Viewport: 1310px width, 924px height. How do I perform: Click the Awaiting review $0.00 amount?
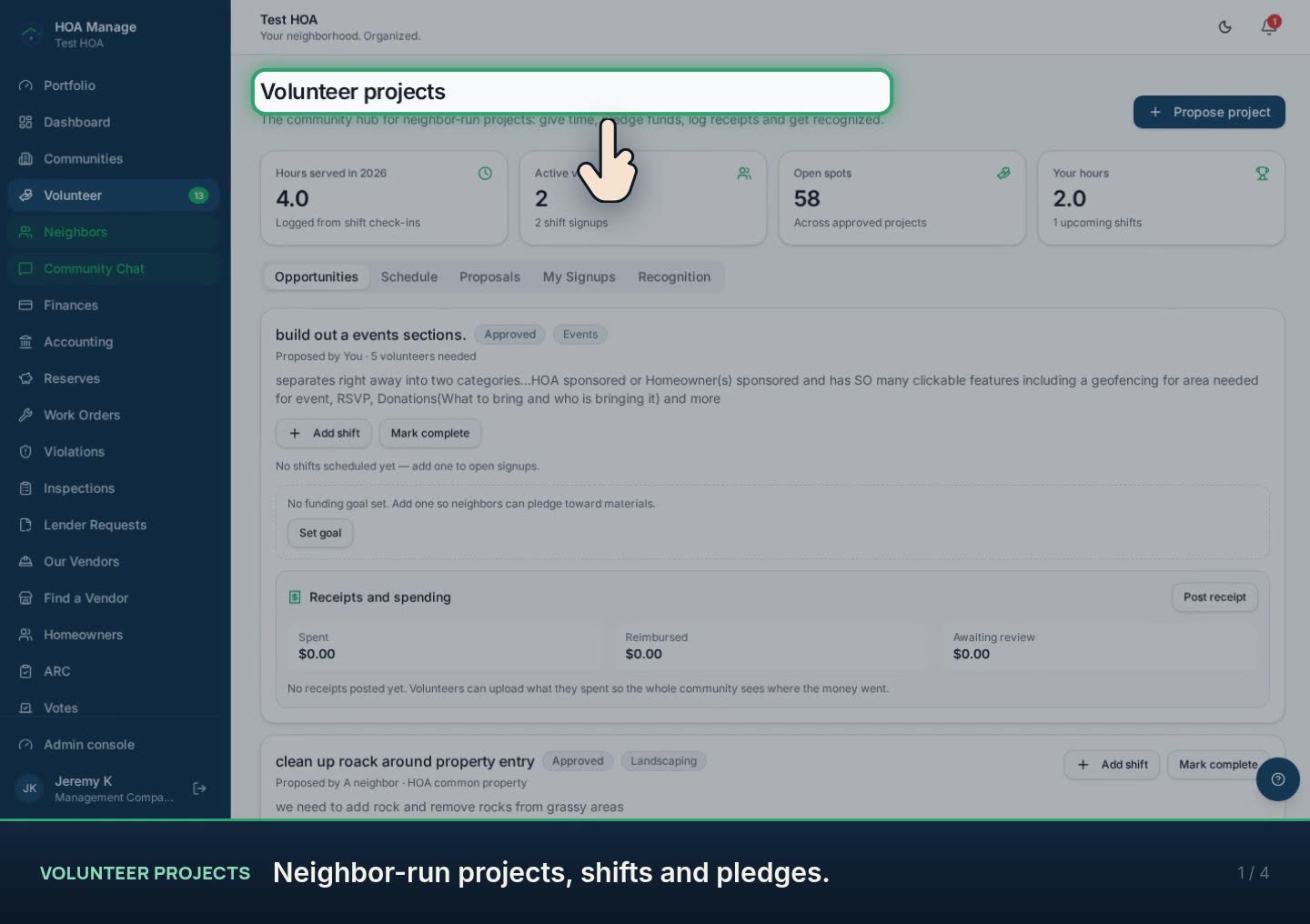[972, 654]
